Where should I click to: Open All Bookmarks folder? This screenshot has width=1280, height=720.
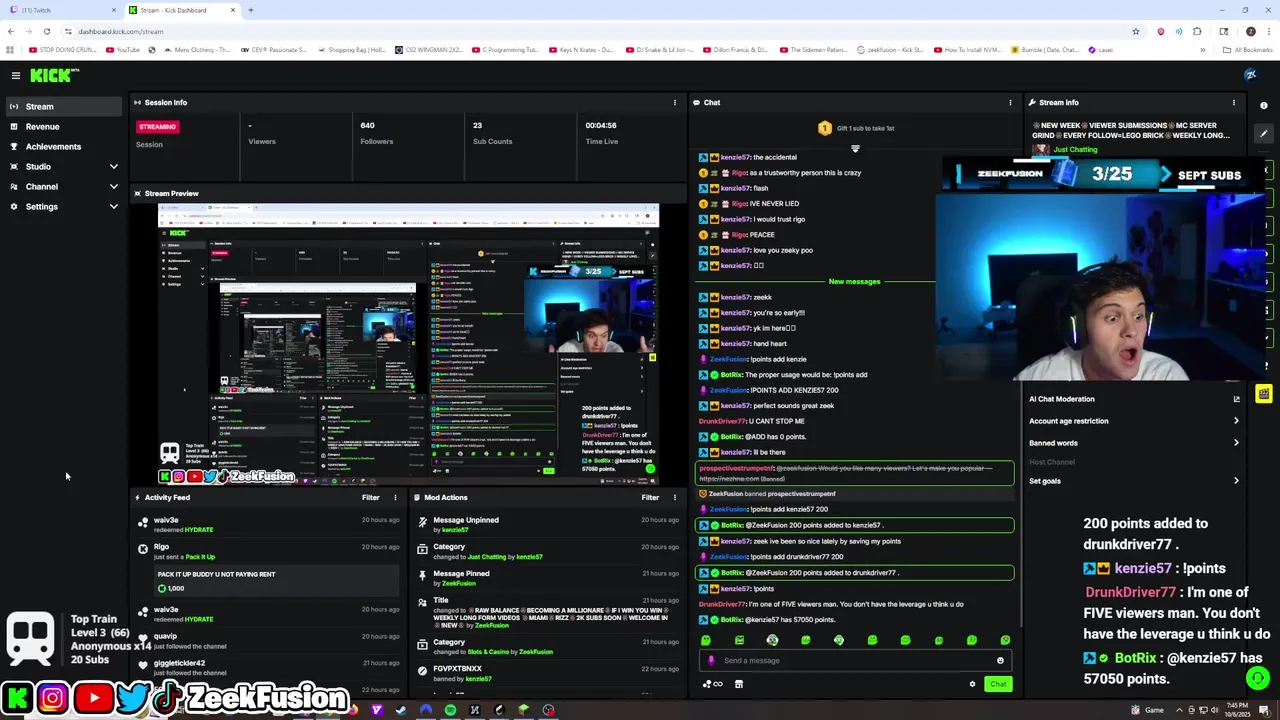(x=1249, y=50)
